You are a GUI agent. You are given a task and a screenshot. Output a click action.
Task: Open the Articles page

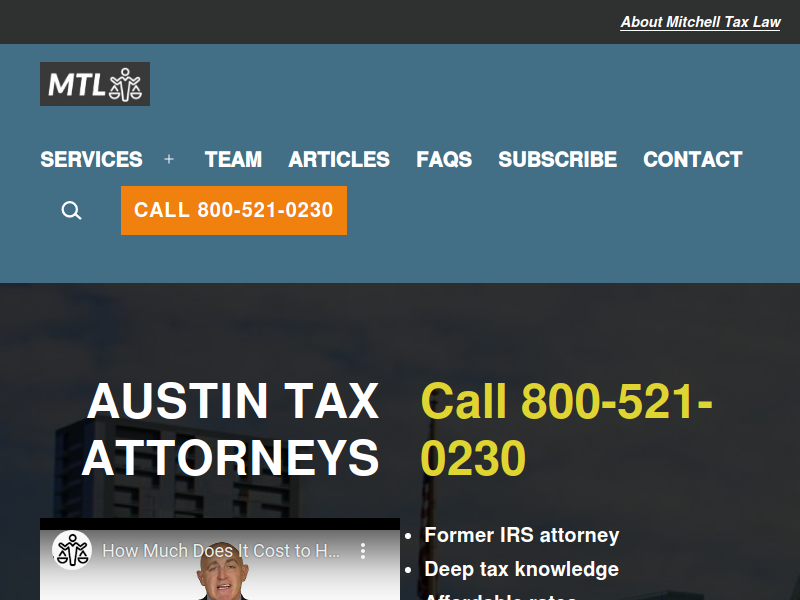coord(339,160)
